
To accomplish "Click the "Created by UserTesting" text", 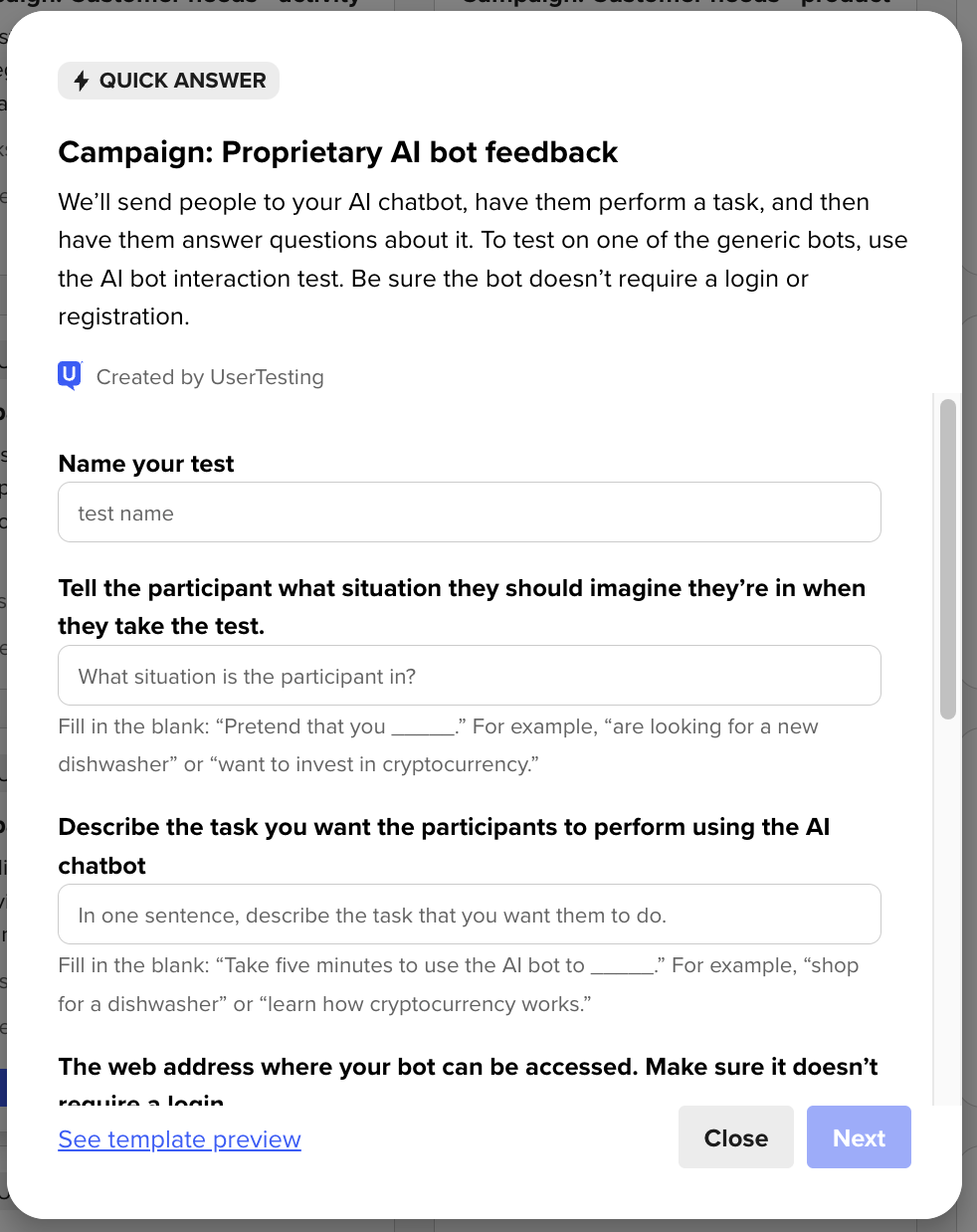I will (x=210, y=377).
